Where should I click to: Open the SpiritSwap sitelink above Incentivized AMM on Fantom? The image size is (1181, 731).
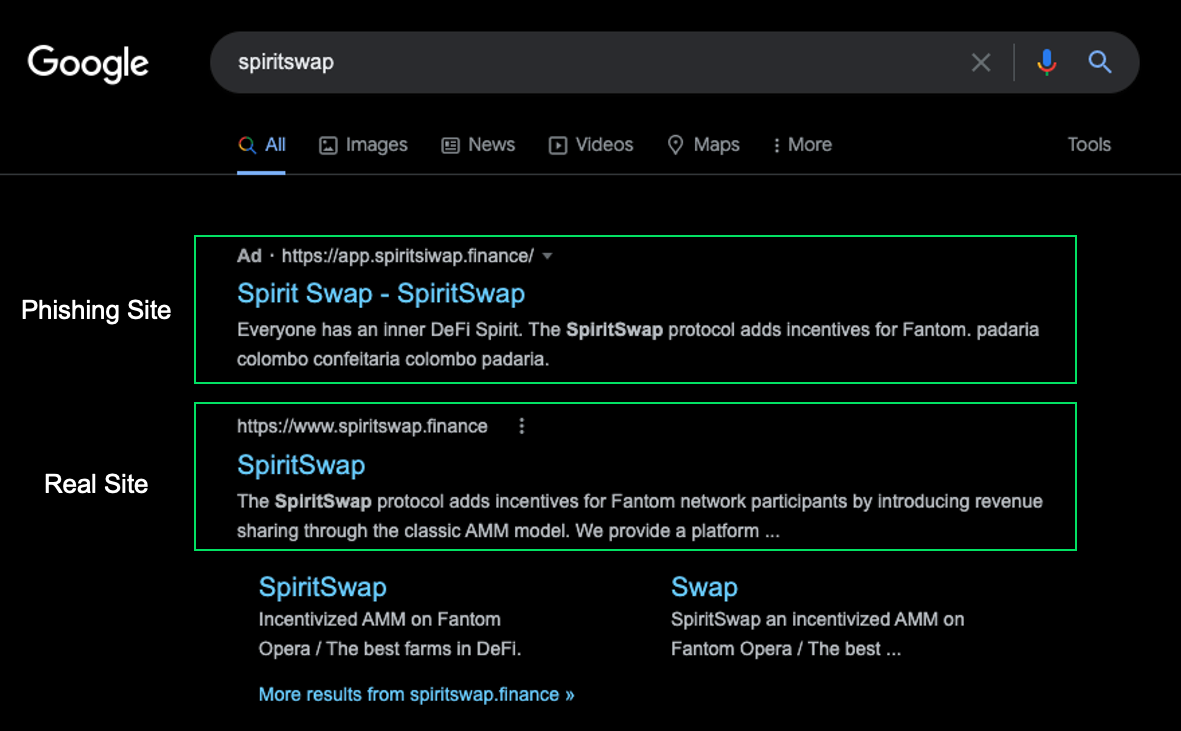pos(322,587)
